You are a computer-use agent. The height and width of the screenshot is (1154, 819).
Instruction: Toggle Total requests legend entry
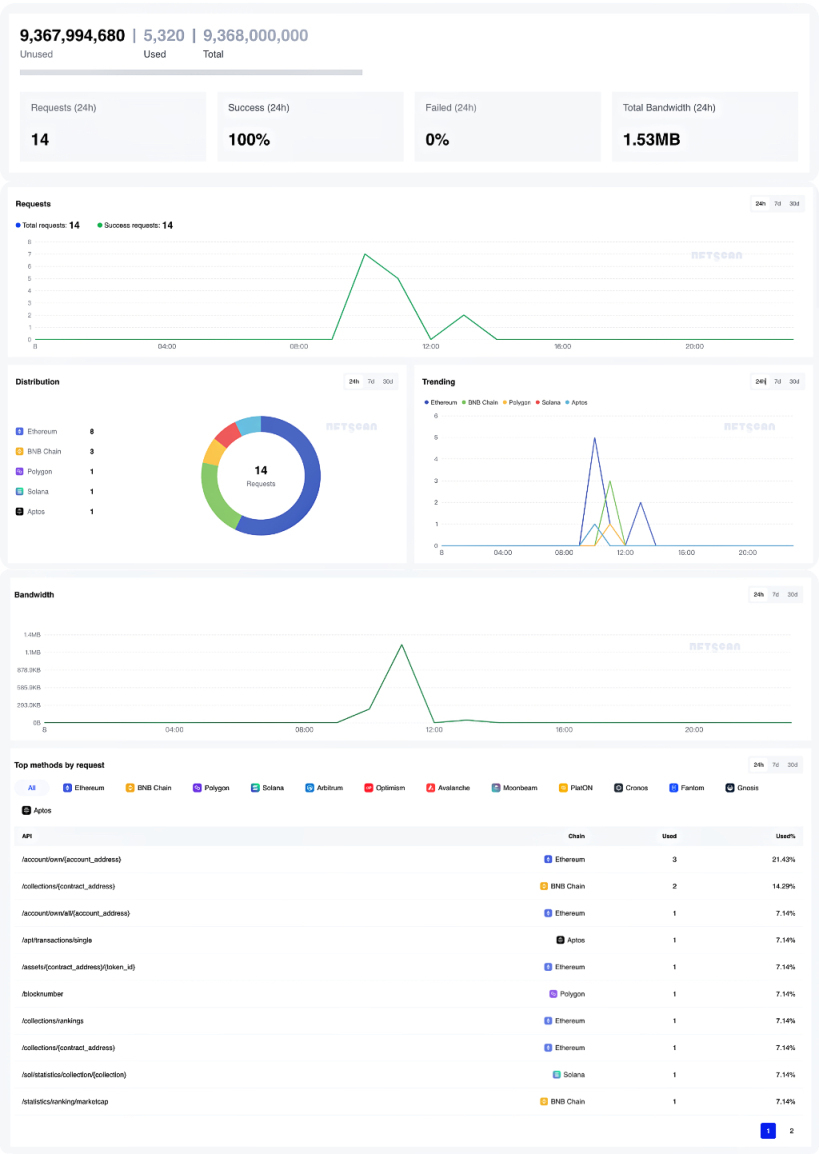click(x=48, y=225)
